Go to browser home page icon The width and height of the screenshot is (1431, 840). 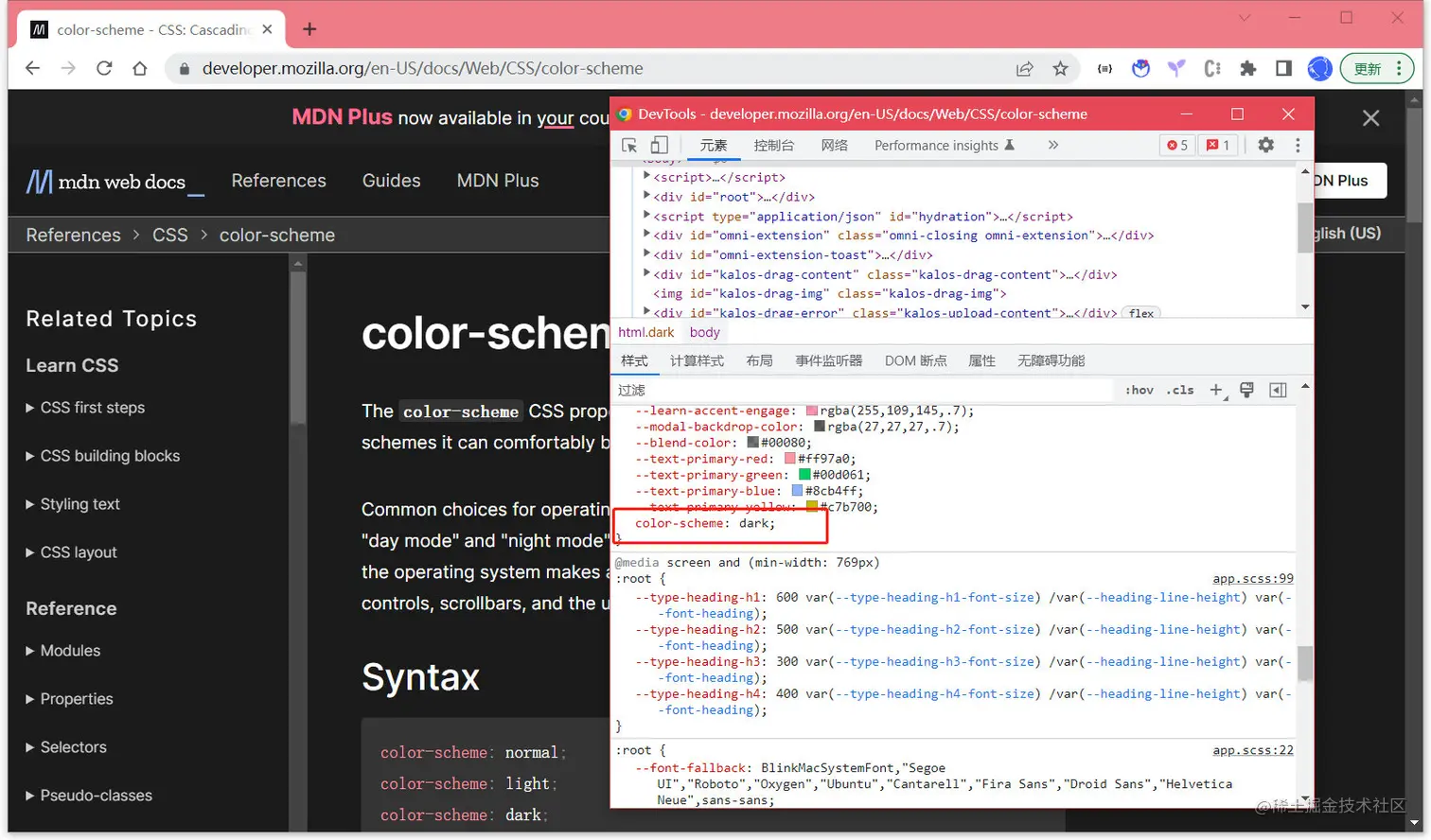point(140,68)
